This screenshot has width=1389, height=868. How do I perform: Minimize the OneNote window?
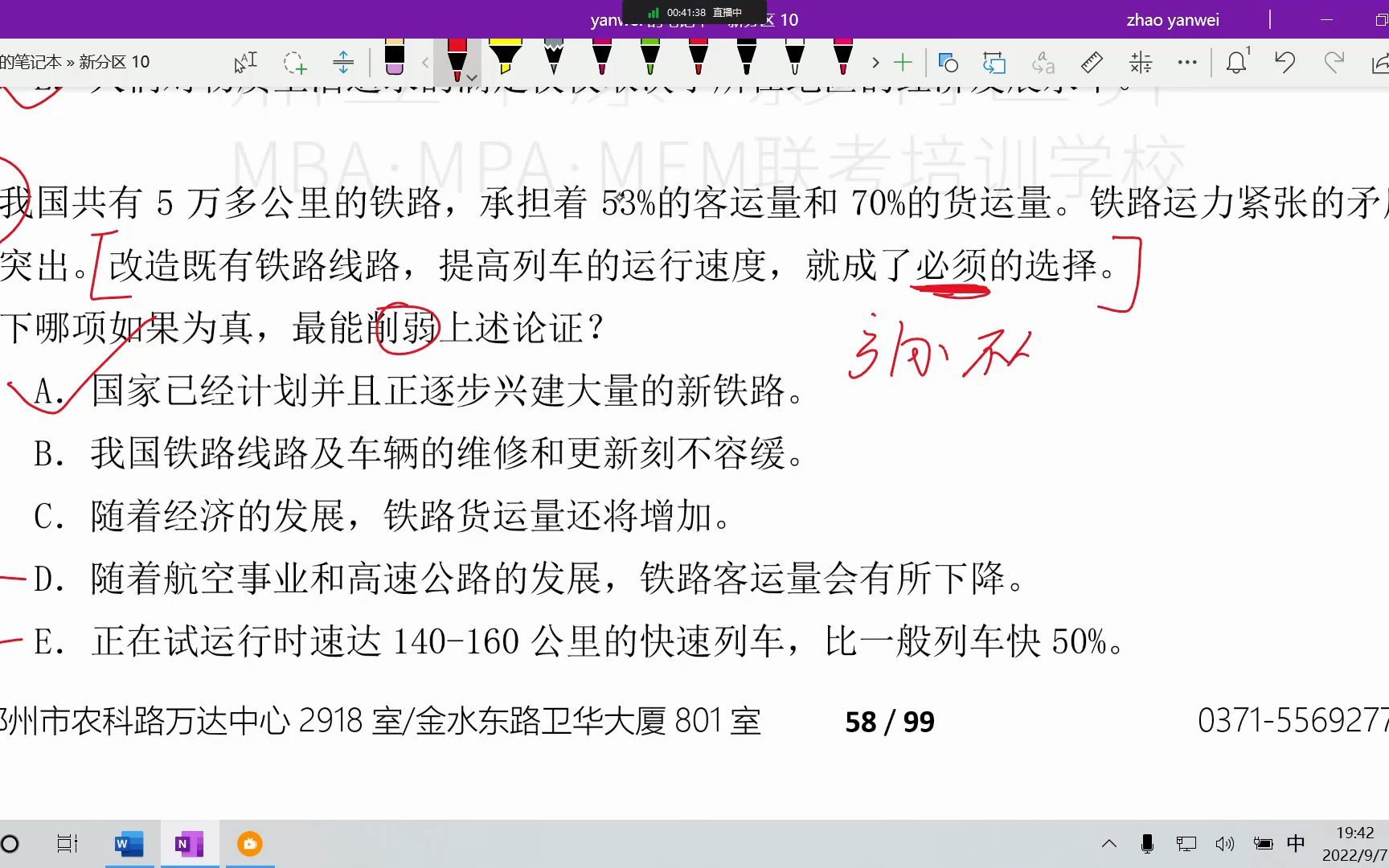(x=1326, y=19)
